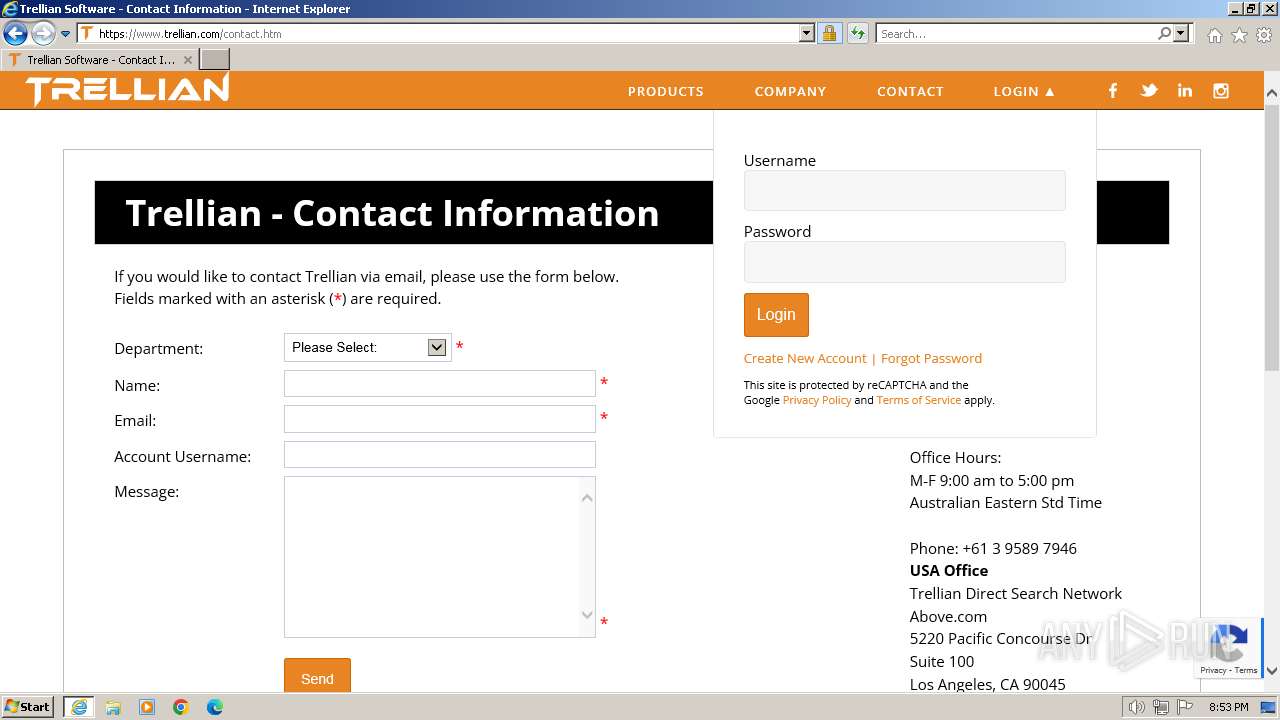This screenshot has width=1280, height=720.
Task: Open recent pages dropdown next to Forward
Action: tap(65, 34)
